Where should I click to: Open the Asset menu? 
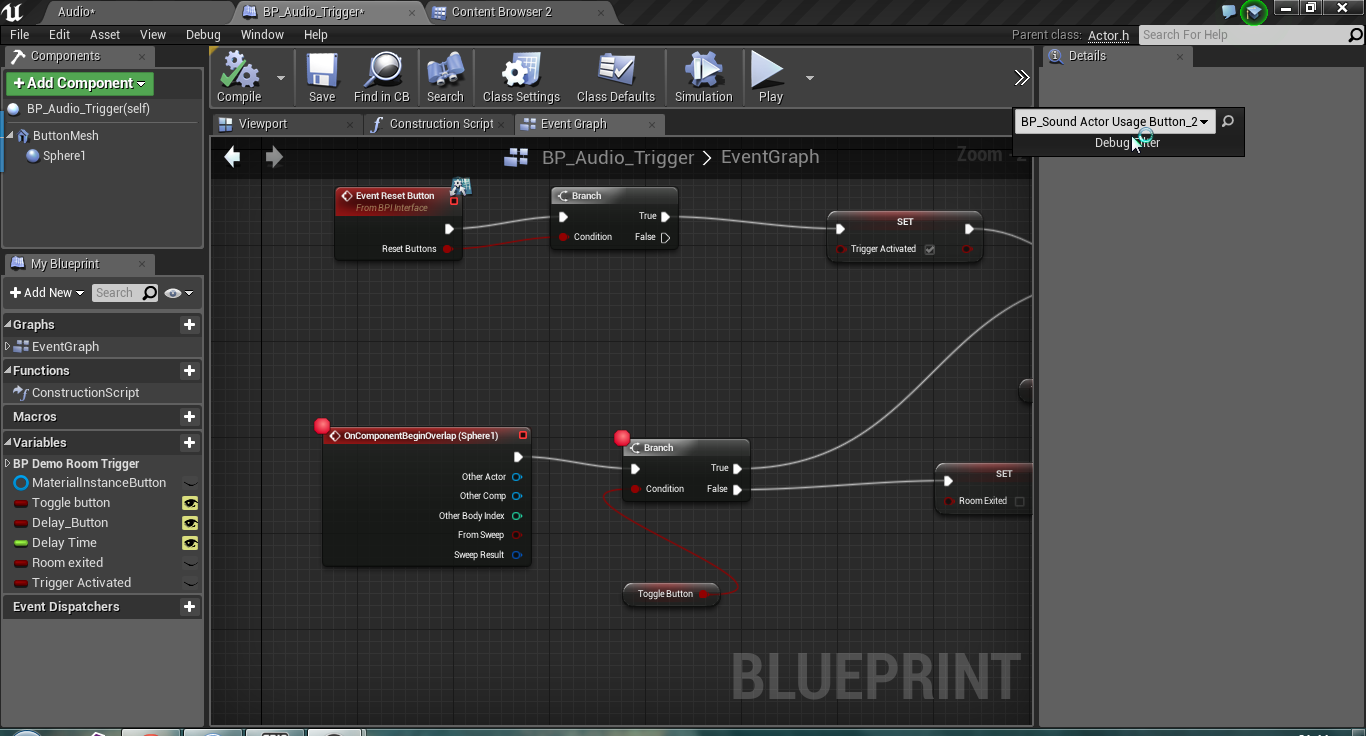tap(105, 34)
